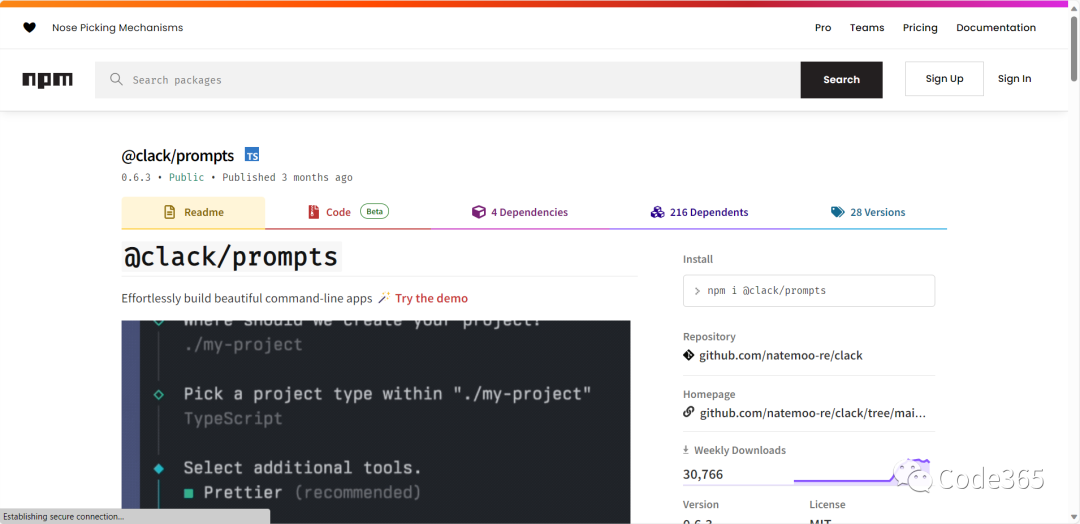Focus the Search packages input field

[448, 80]
